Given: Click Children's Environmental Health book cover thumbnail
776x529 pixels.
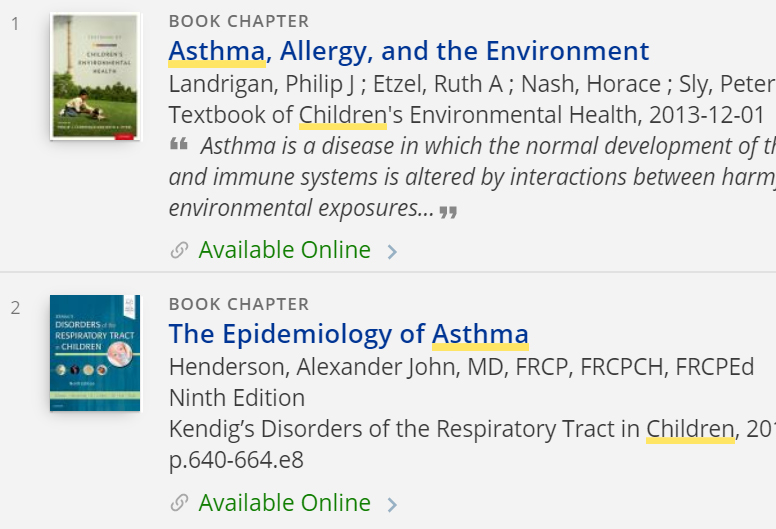Looking at the screenshot, I should pyautogui.click(x=95, y=77).
